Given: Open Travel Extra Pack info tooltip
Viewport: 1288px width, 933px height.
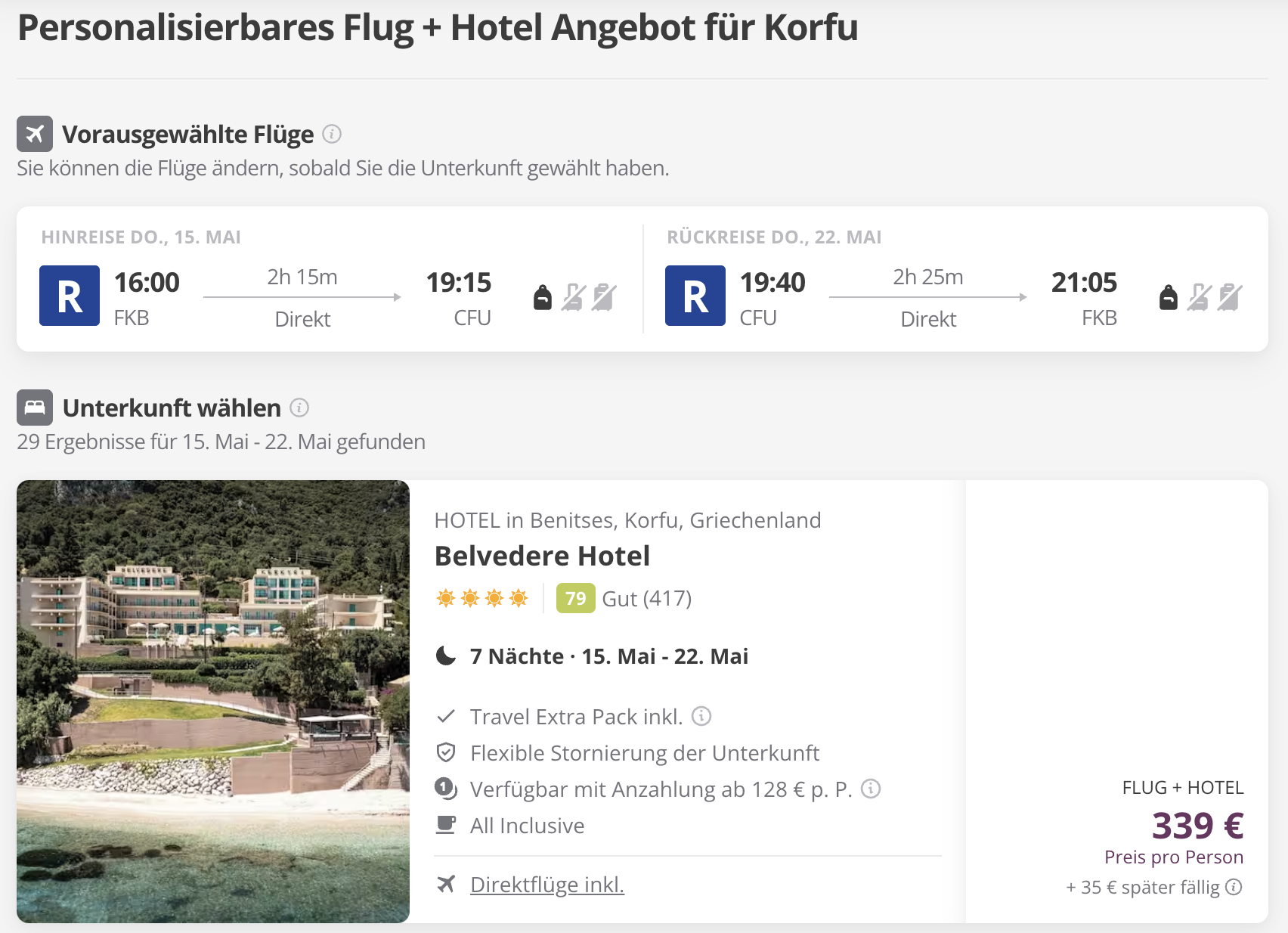Looking at the screenshot, I should point(701,716).
